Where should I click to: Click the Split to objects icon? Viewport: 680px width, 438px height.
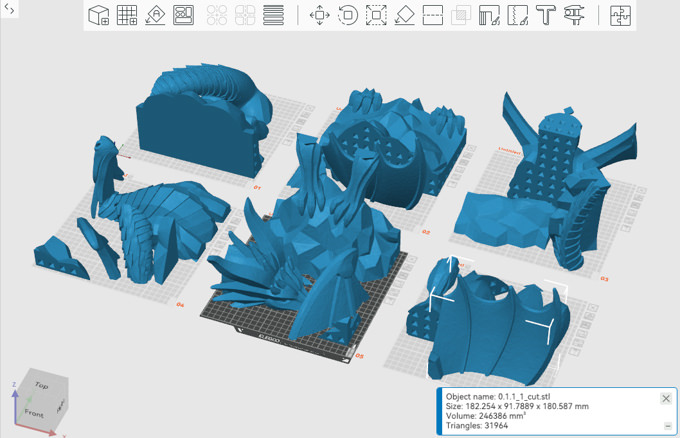[x=216, y=15]
